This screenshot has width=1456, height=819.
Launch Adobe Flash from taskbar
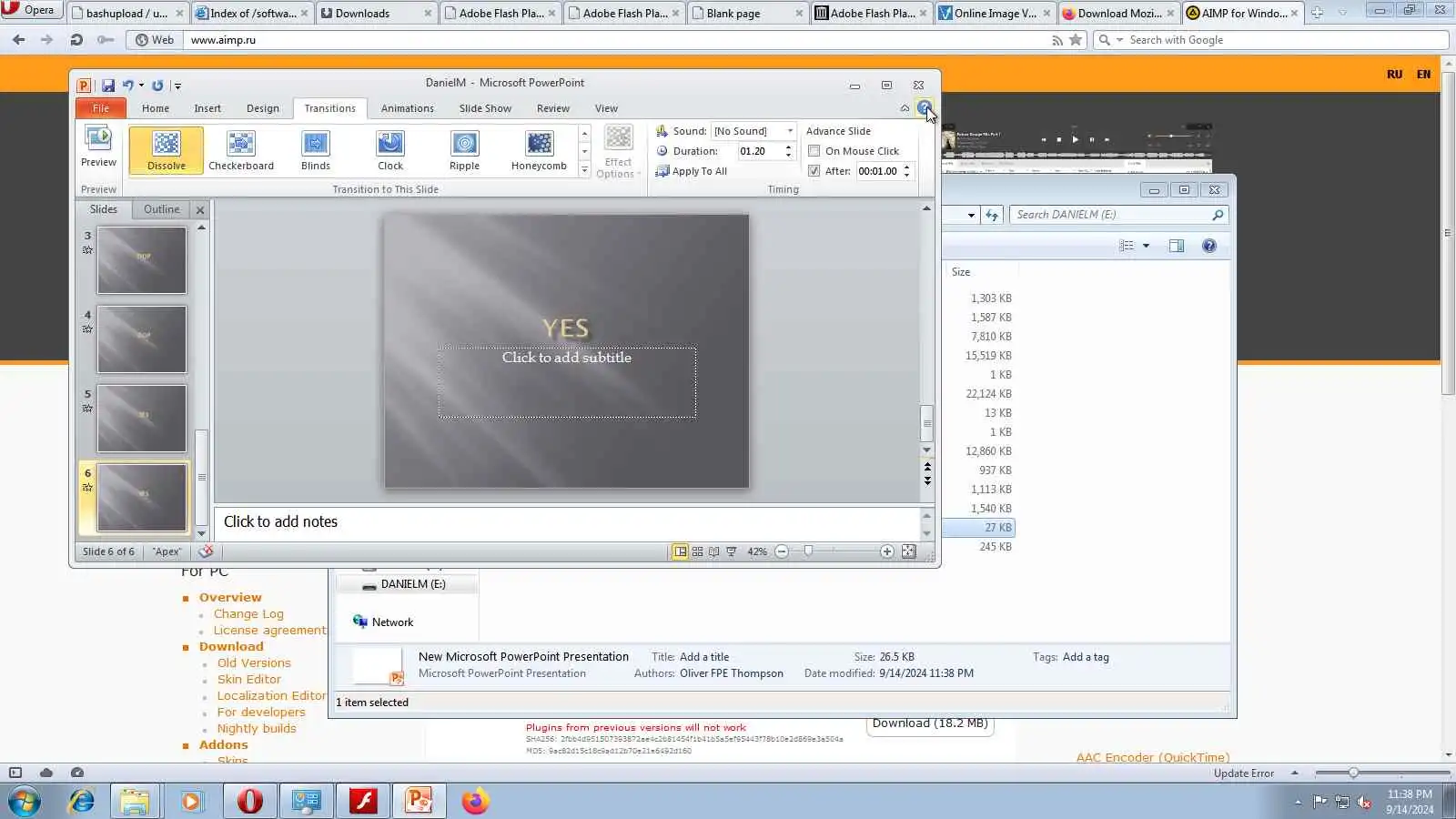click(364, 801)
